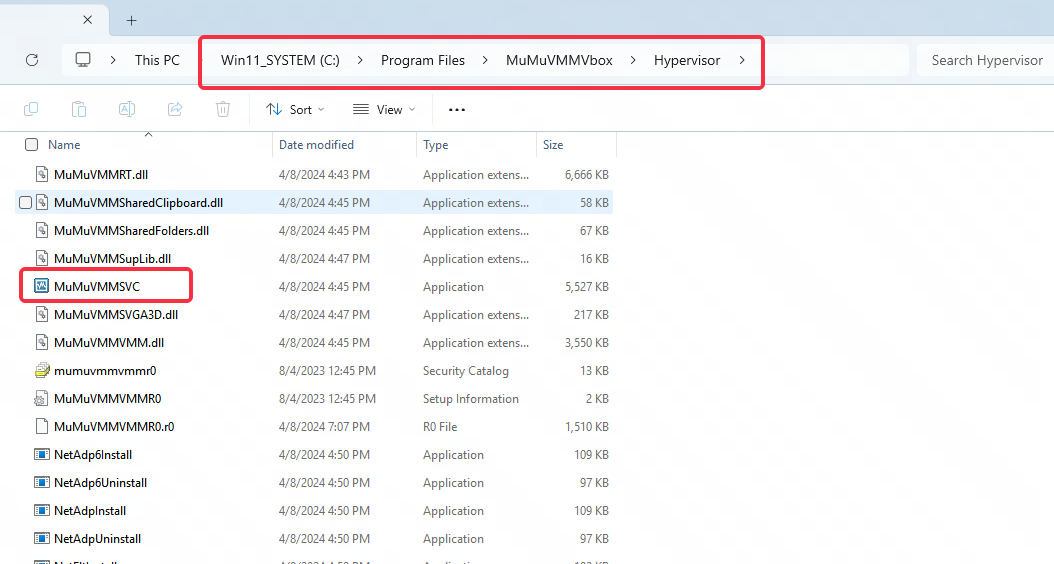This screenshot has width=1054, height=564.
Task: Click the monitor icon in address bar
Action: pyautogui.click(x=83, y=60)
